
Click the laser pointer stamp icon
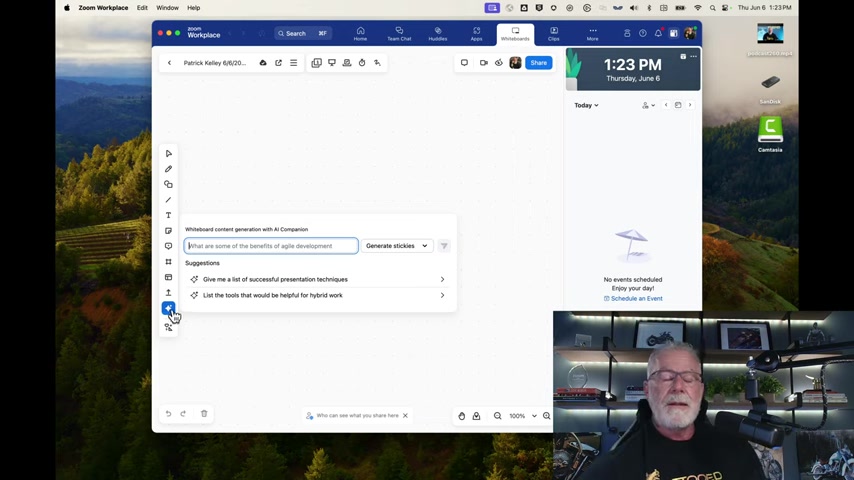tap(347, 63)
